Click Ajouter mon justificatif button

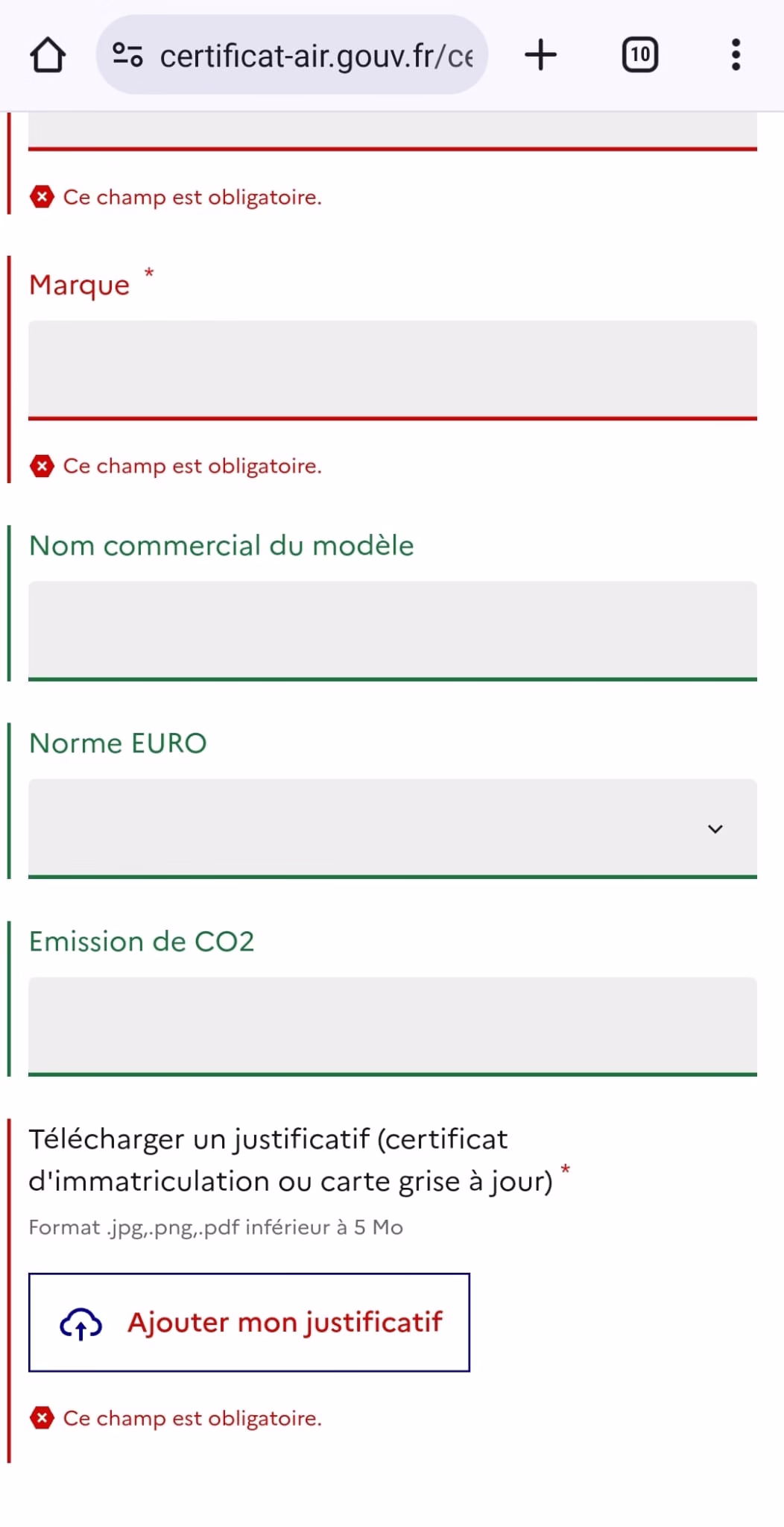(x=249, y=1323)
